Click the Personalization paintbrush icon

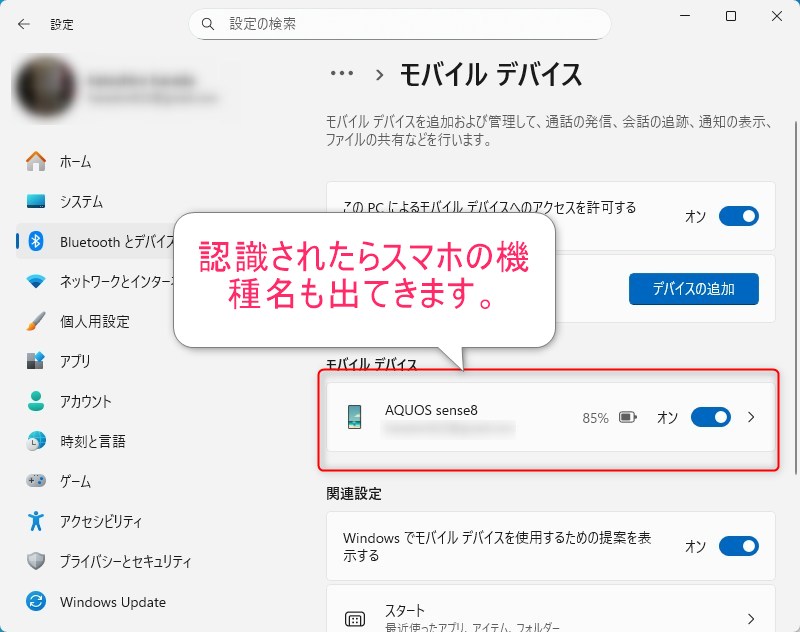pyautogui.click(x=37, y=321)
